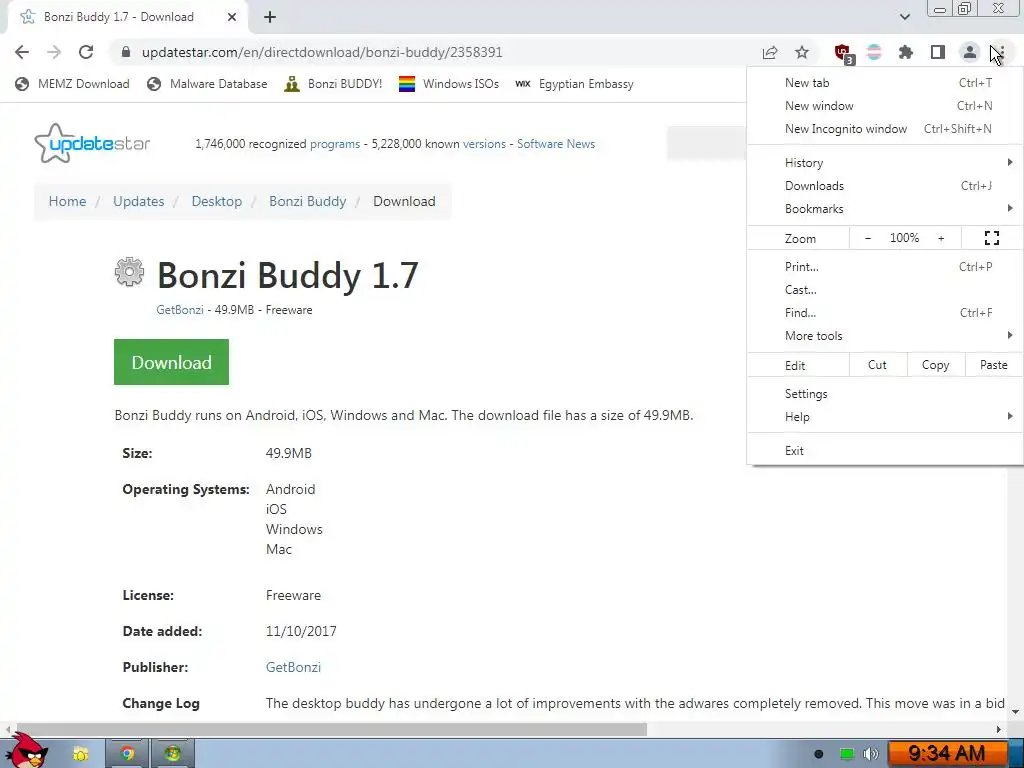Open the Malware Database bookmark
The image size is (1024, 768).
(x=207, y=84)
